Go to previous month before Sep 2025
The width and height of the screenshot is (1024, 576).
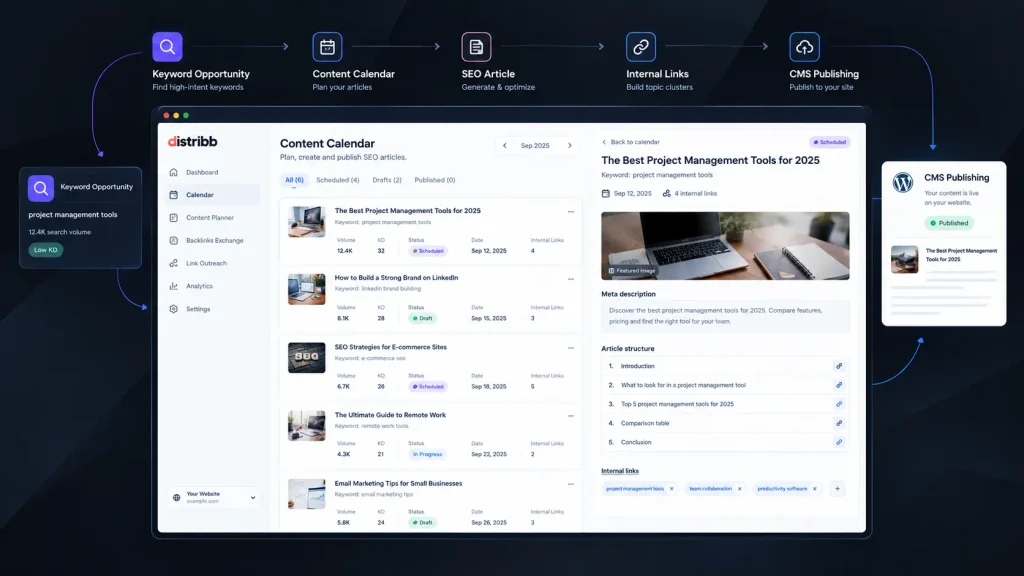click(505, 146)
